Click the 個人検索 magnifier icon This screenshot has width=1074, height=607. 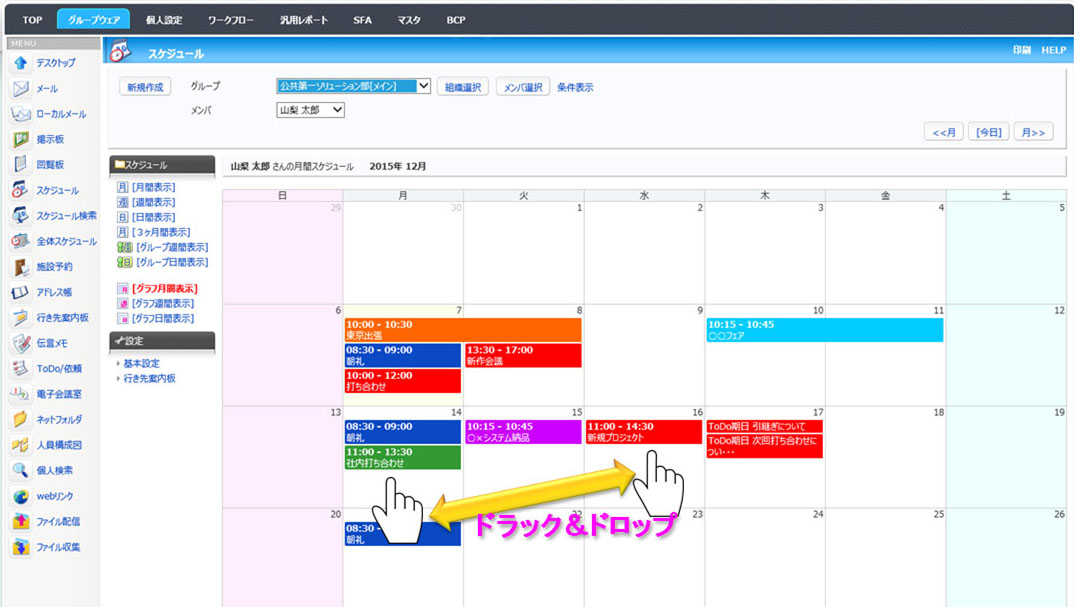(20, 471)
